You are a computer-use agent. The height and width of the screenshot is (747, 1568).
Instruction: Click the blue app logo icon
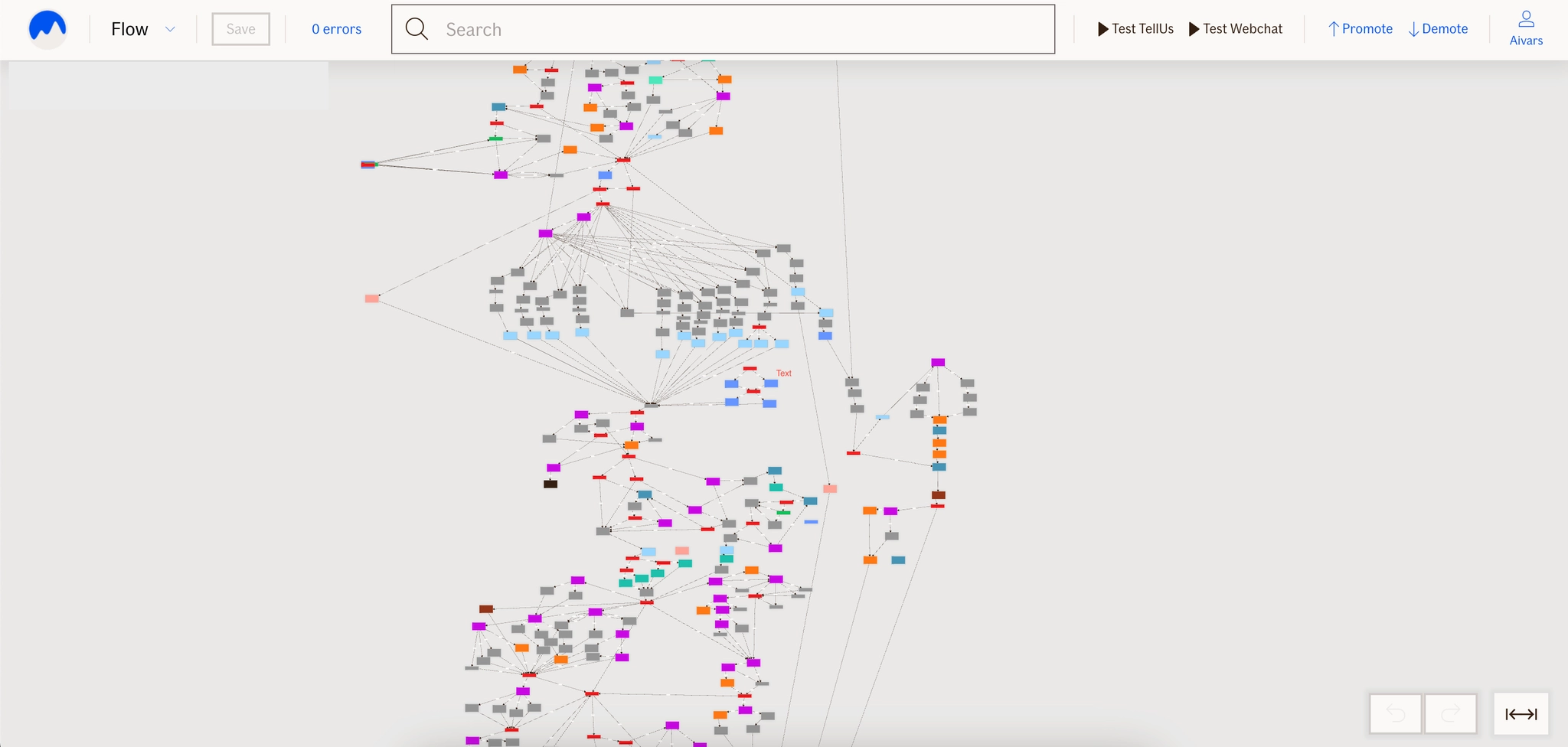click(x=47, y=29)
